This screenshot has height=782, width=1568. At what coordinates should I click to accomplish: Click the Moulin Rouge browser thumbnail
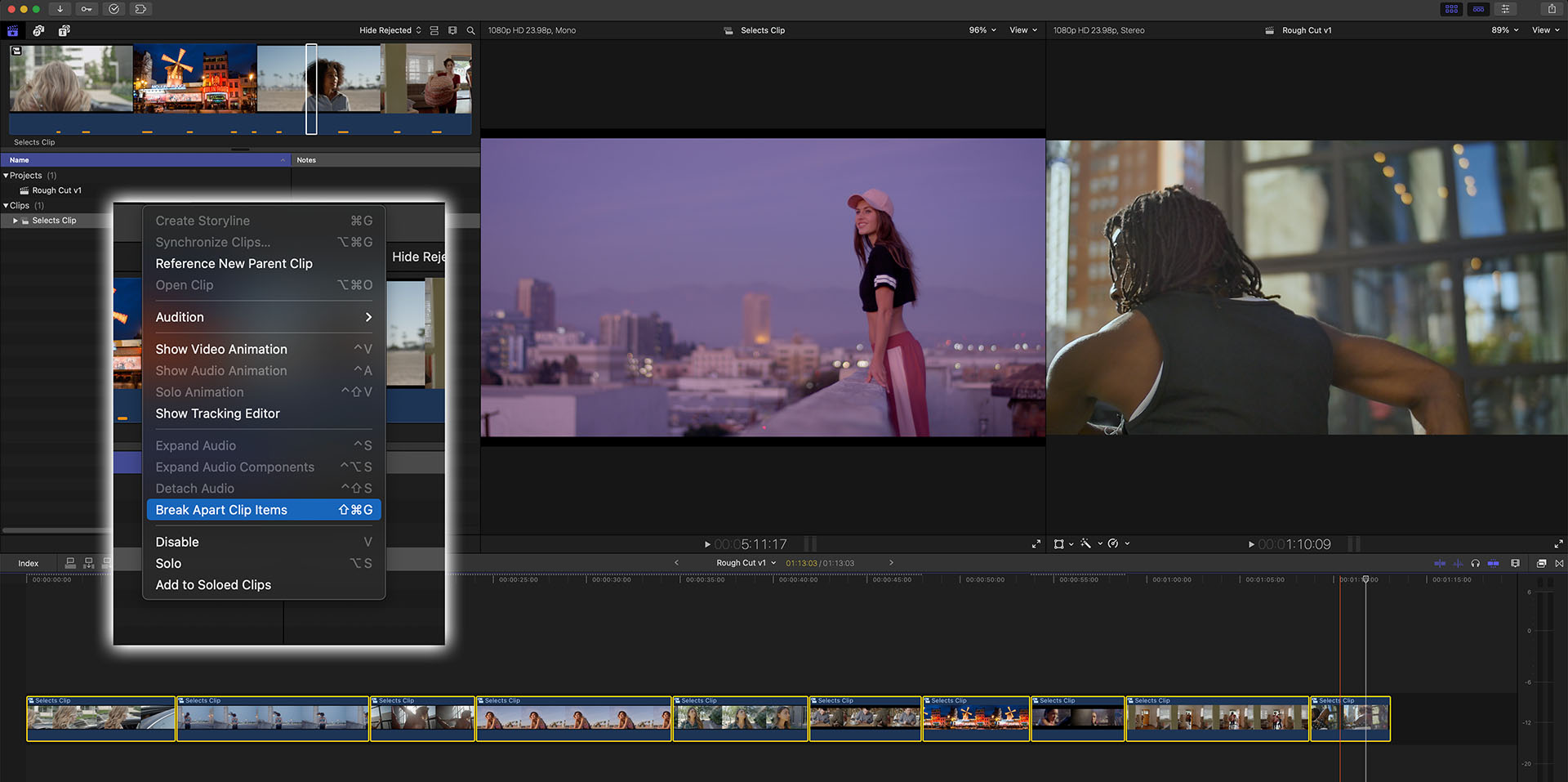194,78
